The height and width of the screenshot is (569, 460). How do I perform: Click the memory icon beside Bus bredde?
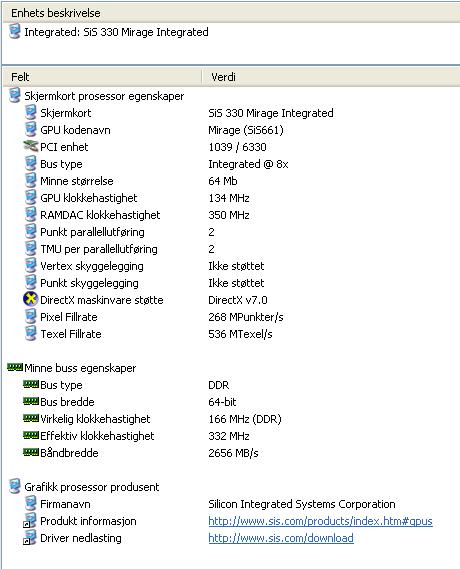pyautogui.click(x=31, y=401)
